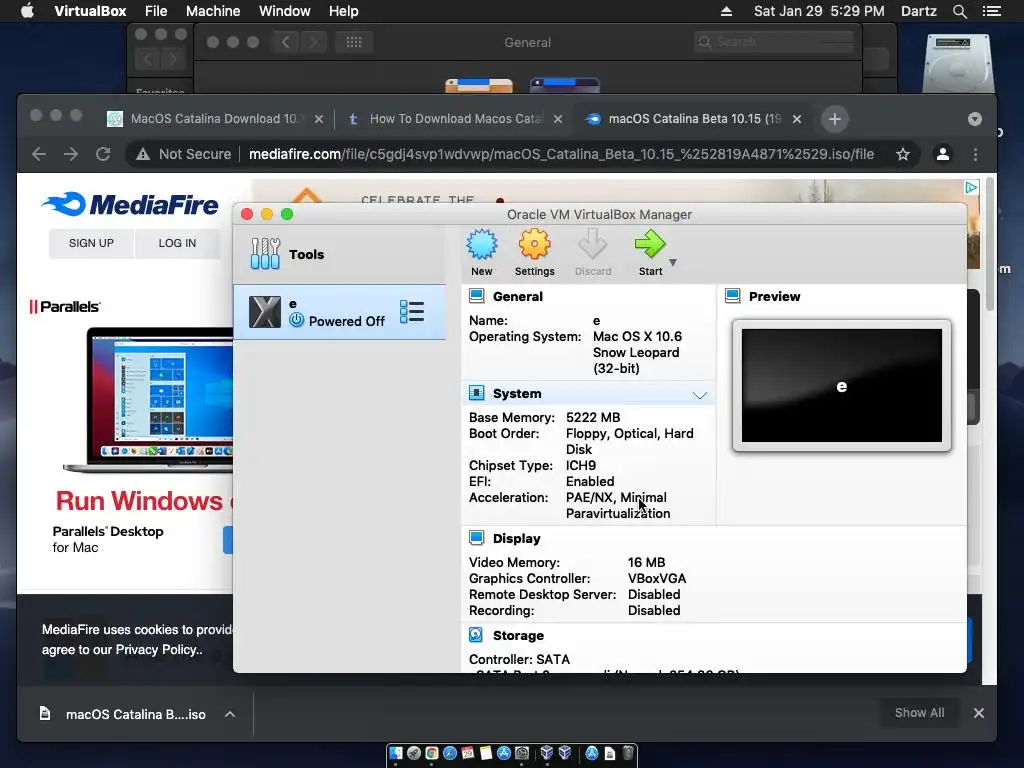Screen dimensions: 1024x768
Task: Open Safari from the Dock
Action: point(449,753)
